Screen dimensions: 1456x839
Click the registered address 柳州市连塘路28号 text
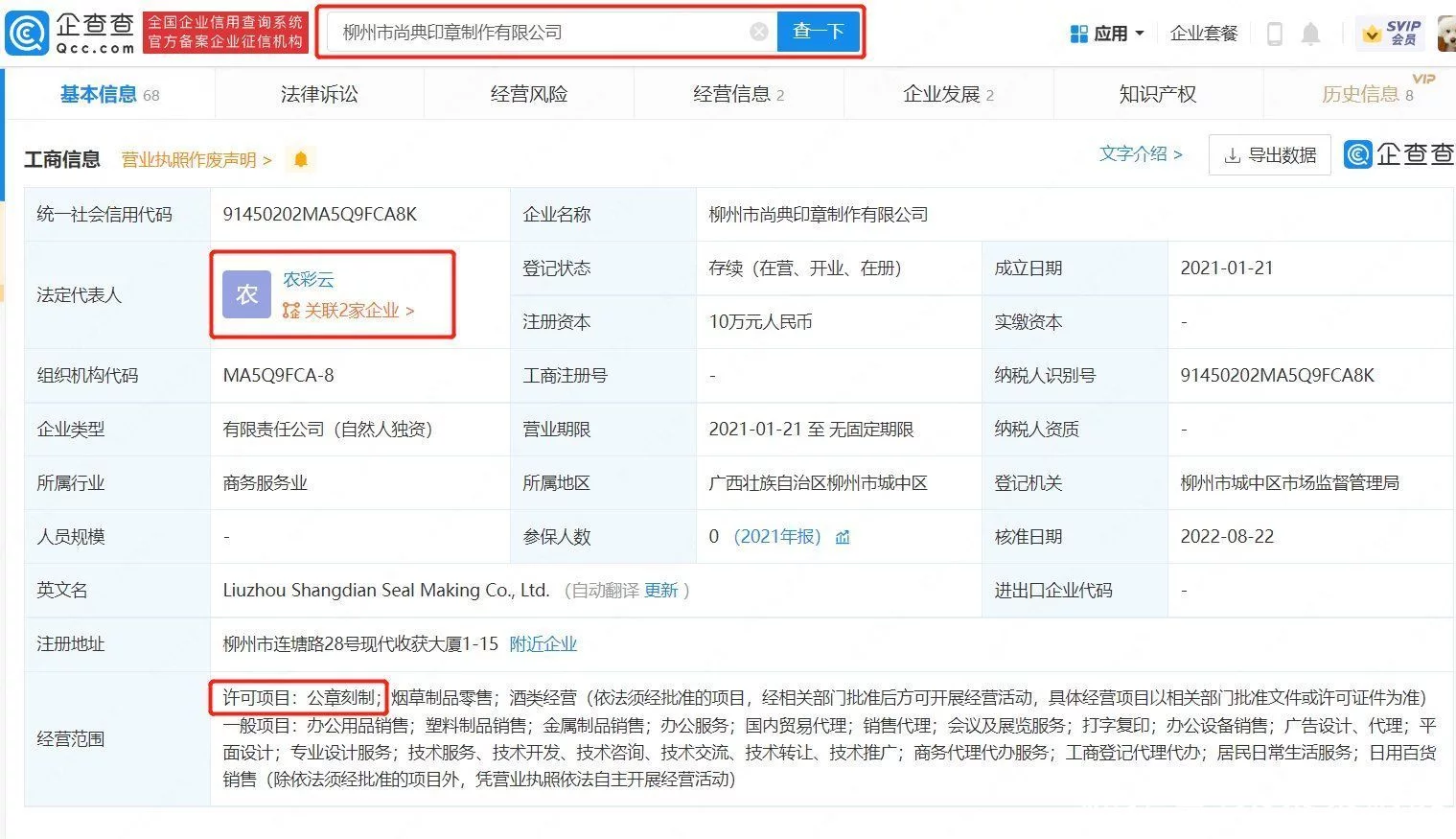360,644
